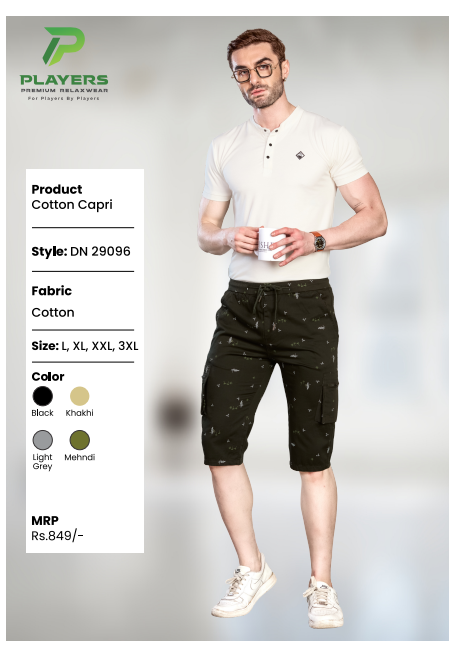
Task: Click the orange-strap wristwatch
Action: coord(318,241)
